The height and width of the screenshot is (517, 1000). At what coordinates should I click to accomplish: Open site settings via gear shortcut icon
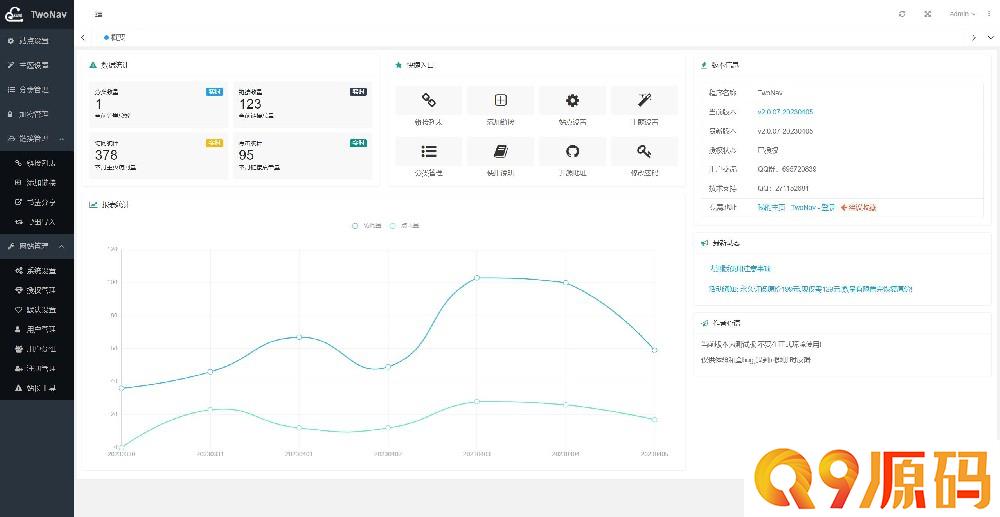click(x=572, y=100)
